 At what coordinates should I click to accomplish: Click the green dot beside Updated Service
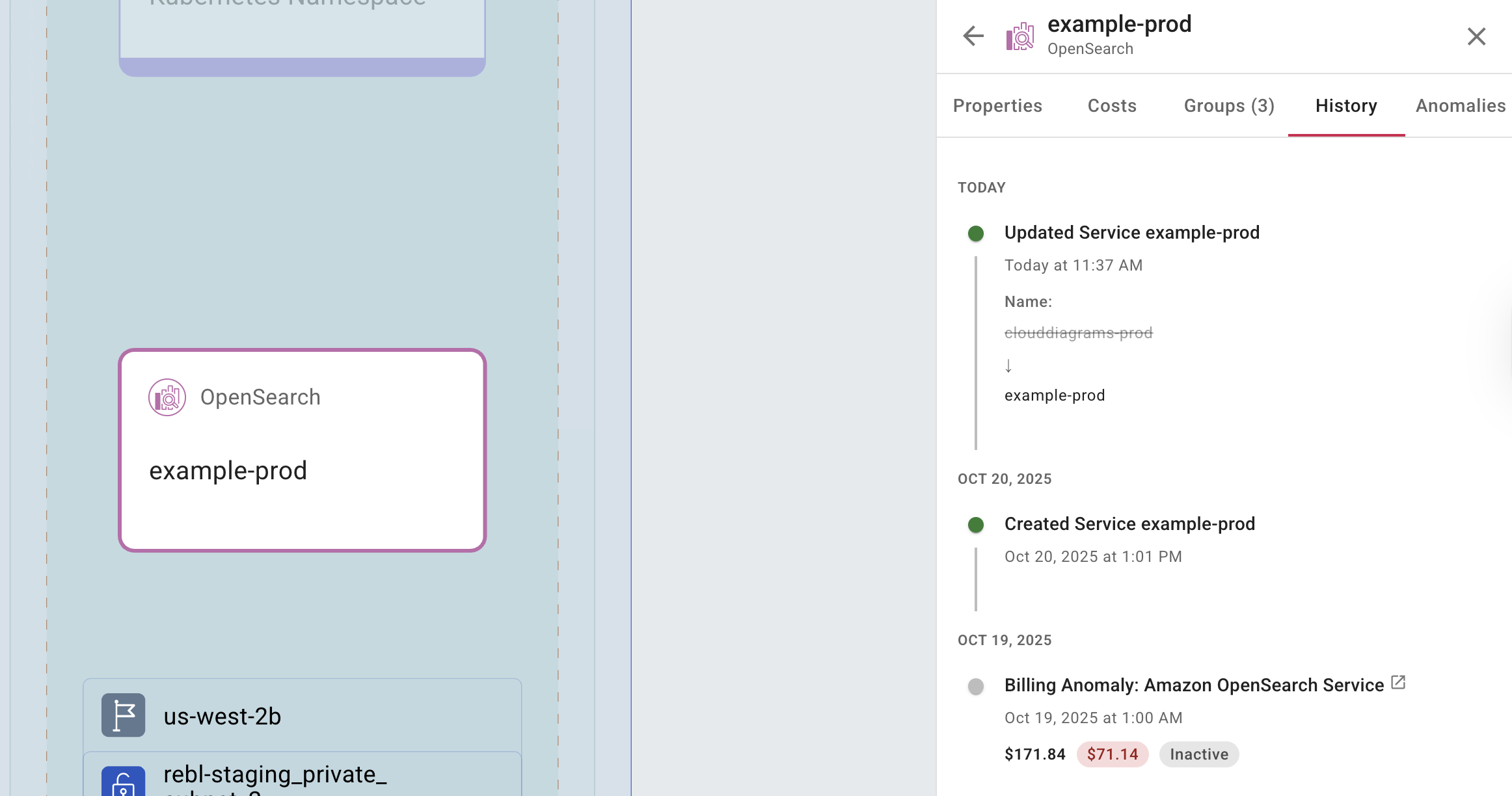(975, 233)
